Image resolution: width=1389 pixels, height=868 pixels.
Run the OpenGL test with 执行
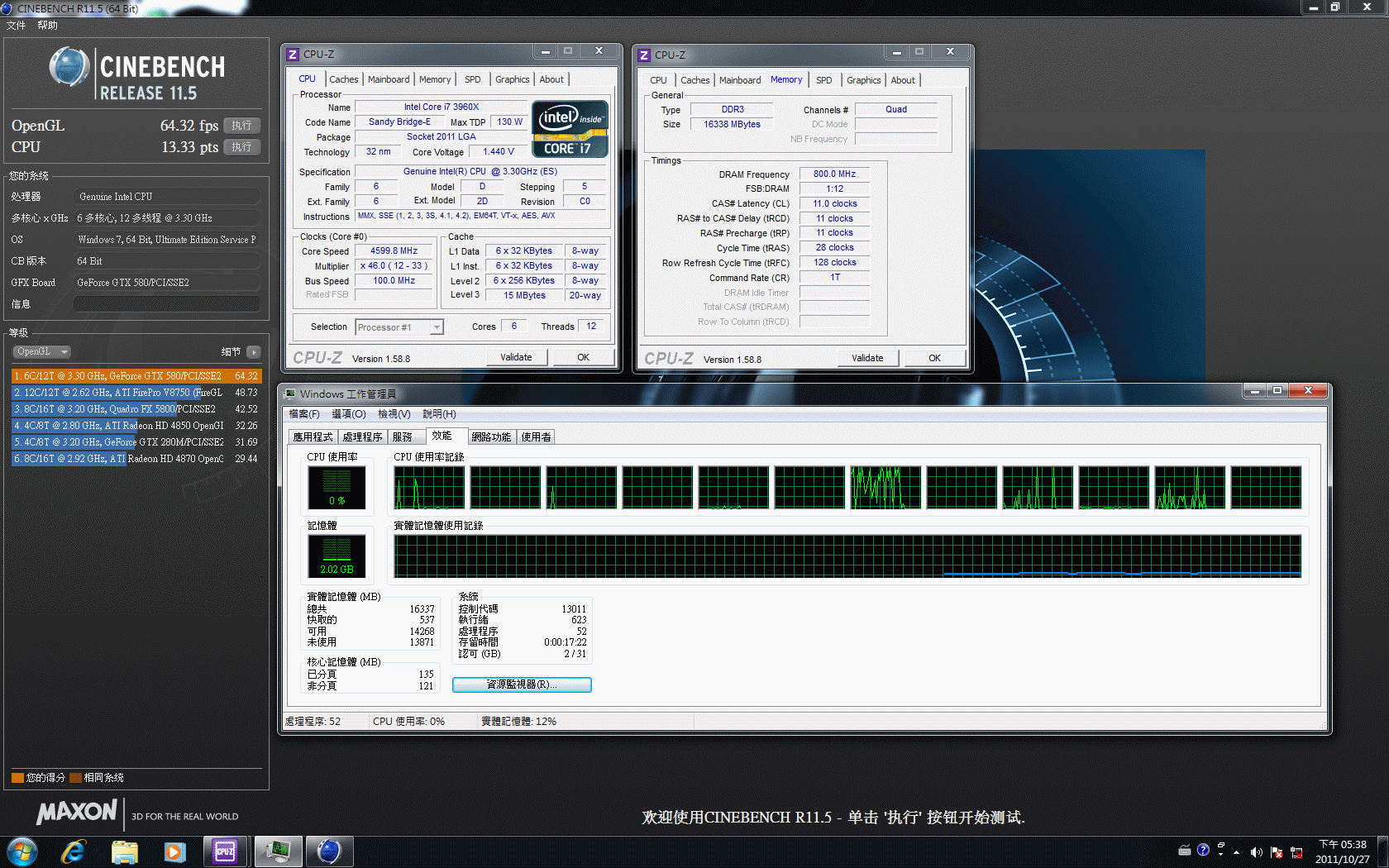pos(242,126)
